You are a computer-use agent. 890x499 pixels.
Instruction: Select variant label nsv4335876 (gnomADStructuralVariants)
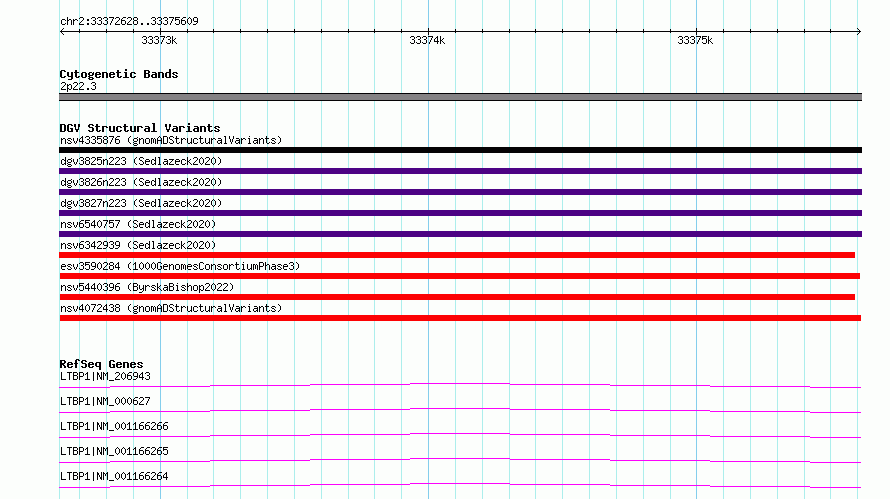(x=171, y=140)
